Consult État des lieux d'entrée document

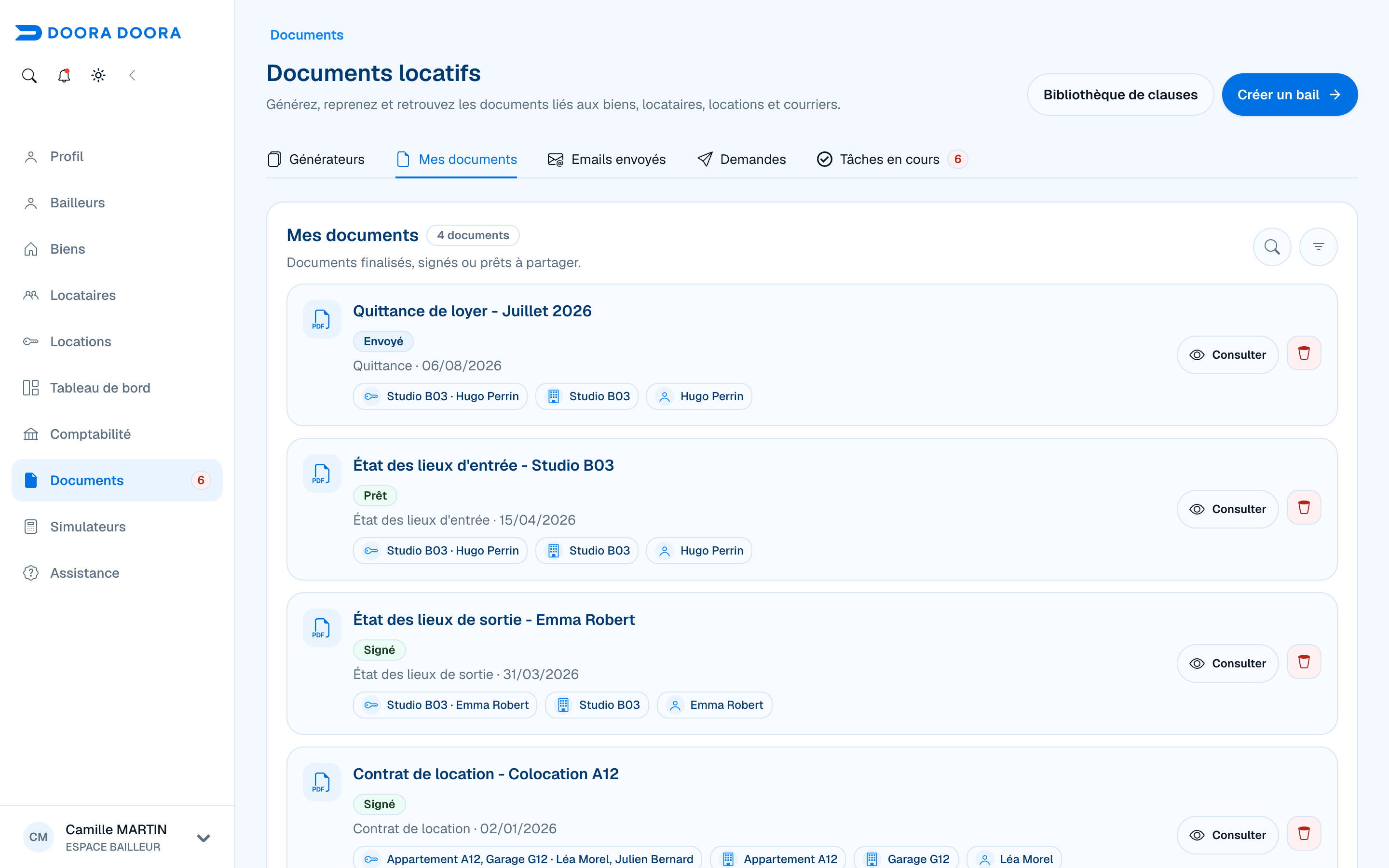pos(1228,509)
